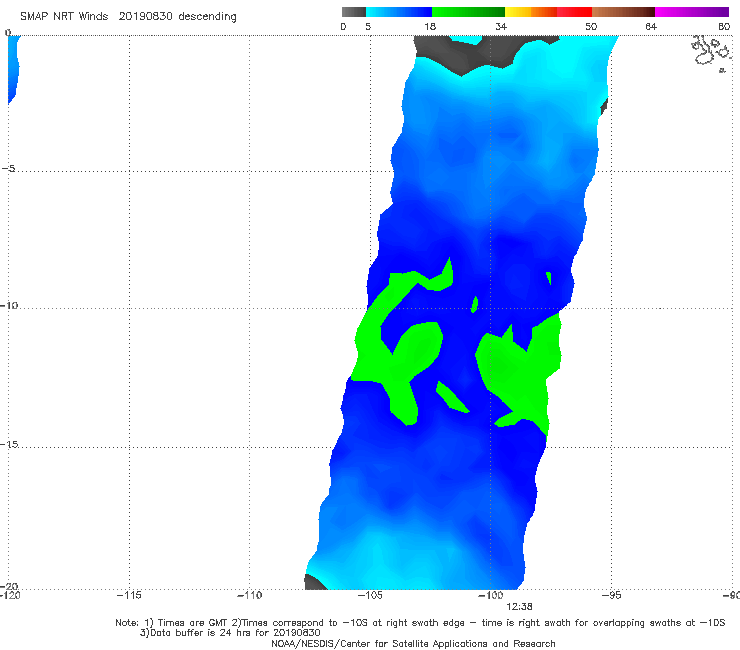Click the cyan-to-blue segment of the color bar
This screenshot has width=740, height=650.
[399, 12]
